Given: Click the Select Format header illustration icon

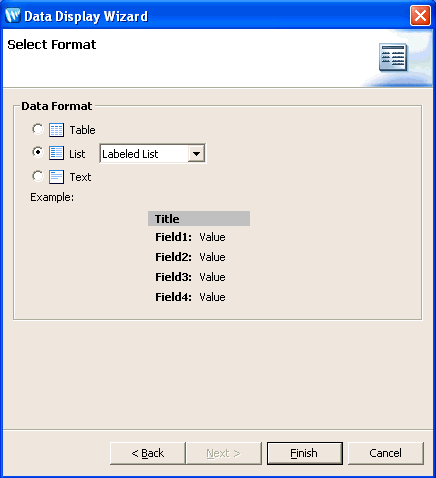Looking at the screenshot, I should click(x=393, y=57).
